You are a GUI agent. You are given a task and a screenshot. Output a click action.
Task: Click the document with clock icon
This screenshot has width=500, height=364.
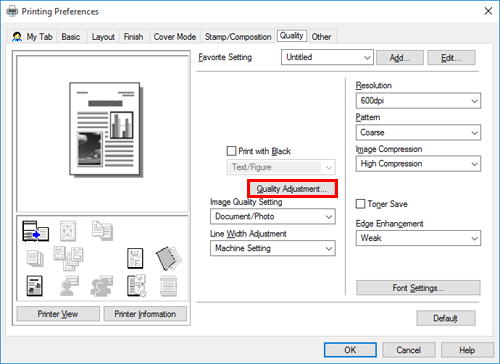[x=136, y=286]
